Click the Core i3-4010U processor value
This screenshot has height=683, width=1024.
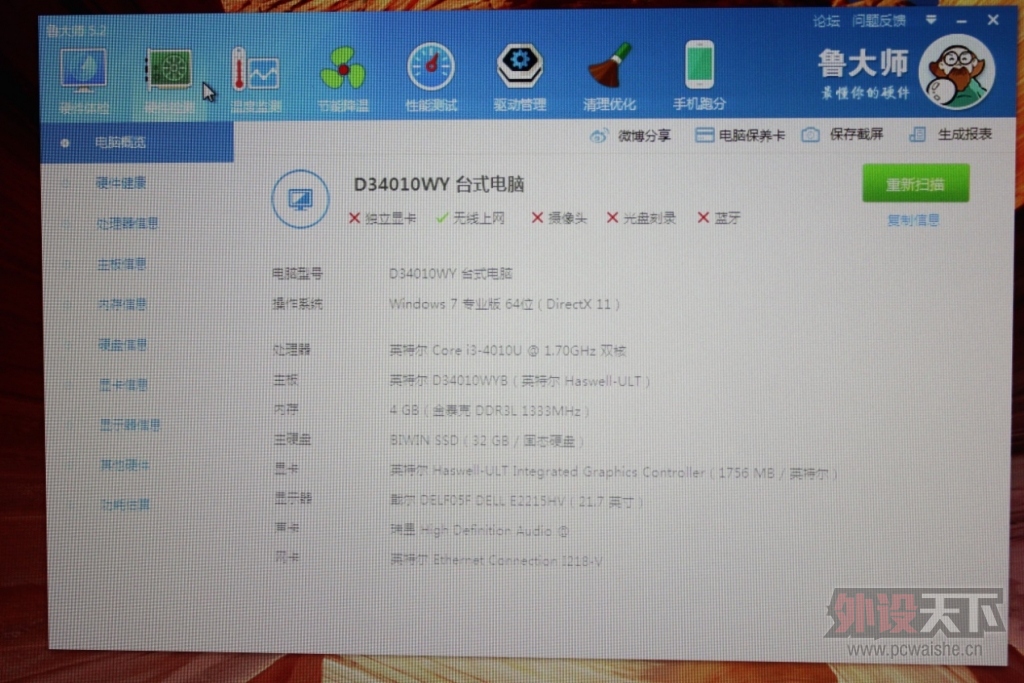[508, 351]
